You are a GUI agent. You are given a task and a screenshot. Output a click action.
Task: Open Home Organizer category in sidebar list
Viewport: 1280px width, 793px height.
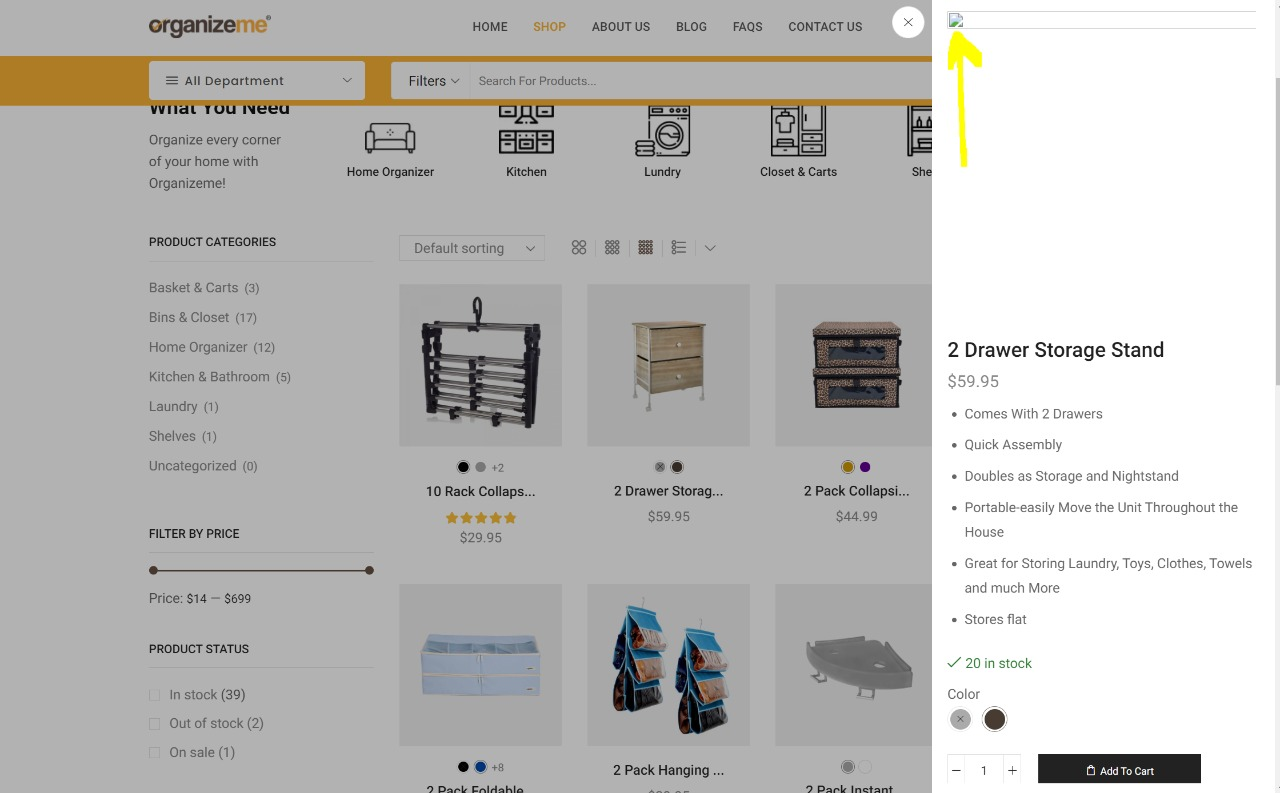pos(198,347)
